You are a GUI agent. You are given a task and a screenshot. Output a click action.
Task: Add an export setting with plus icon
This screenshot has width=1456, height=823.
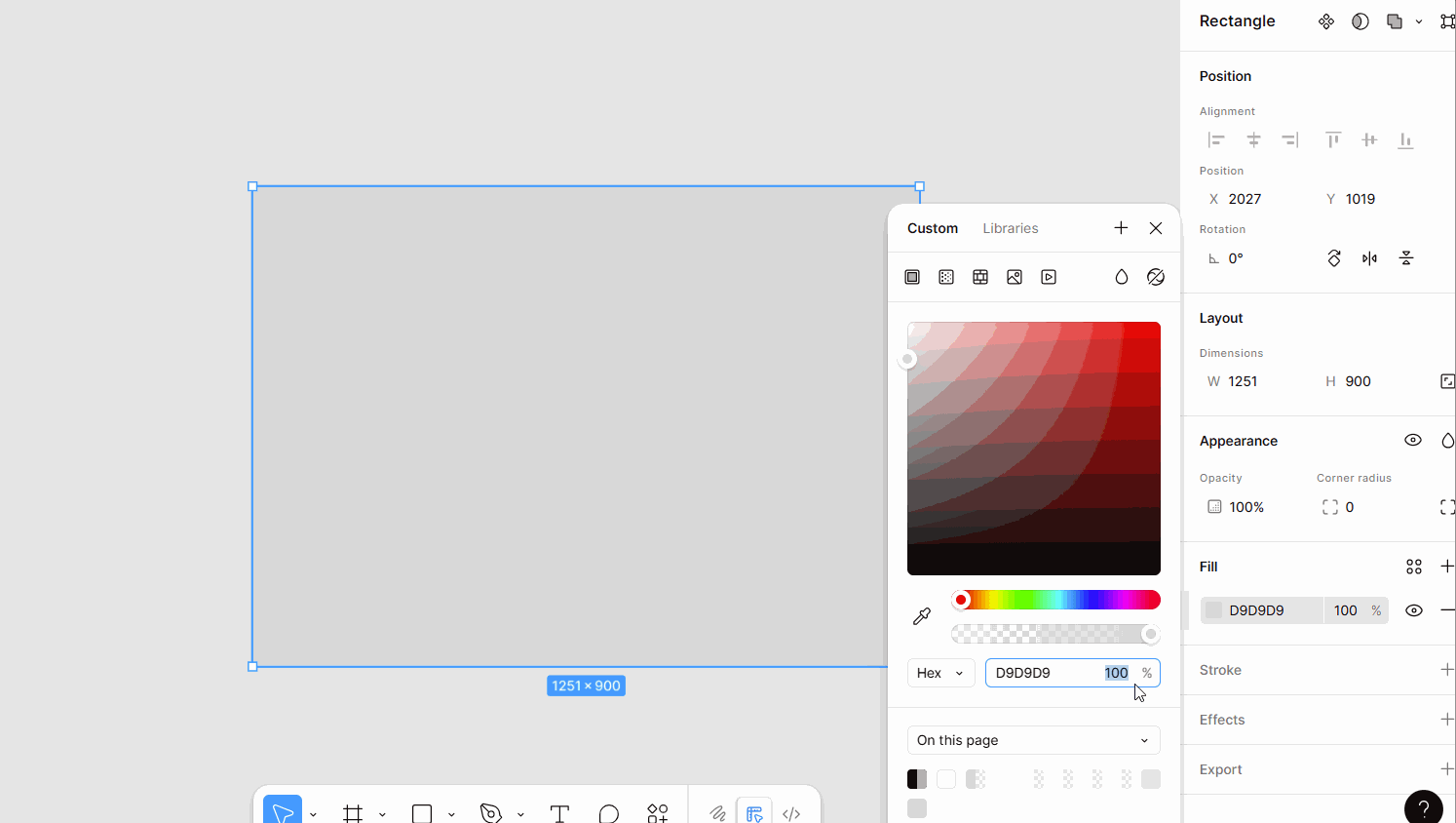tap(1447, 769)
